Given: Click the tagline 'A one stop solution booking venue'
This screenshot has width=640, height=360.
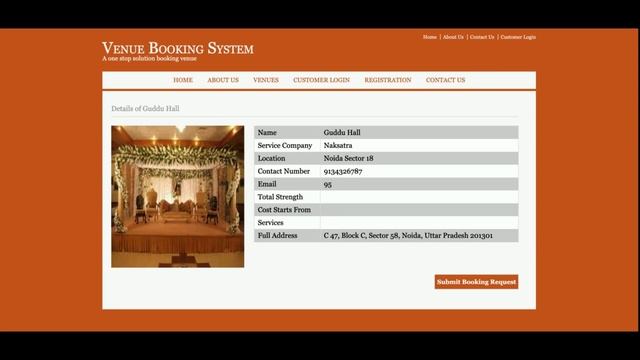Looking at the screenshot, I should pyautogui.click(x=149, y=59).
